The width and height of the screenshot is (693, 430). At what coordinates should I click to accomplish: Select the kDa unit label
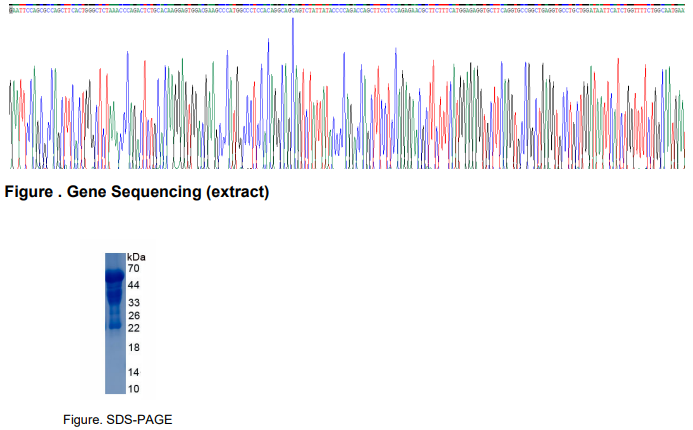click(136, 257)
